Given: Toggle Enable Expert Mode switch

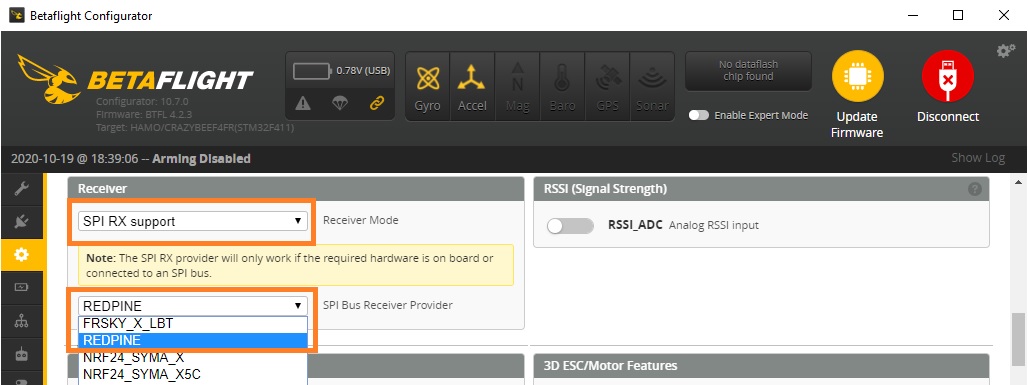Looking at the screenshot, I should point(699,115).
